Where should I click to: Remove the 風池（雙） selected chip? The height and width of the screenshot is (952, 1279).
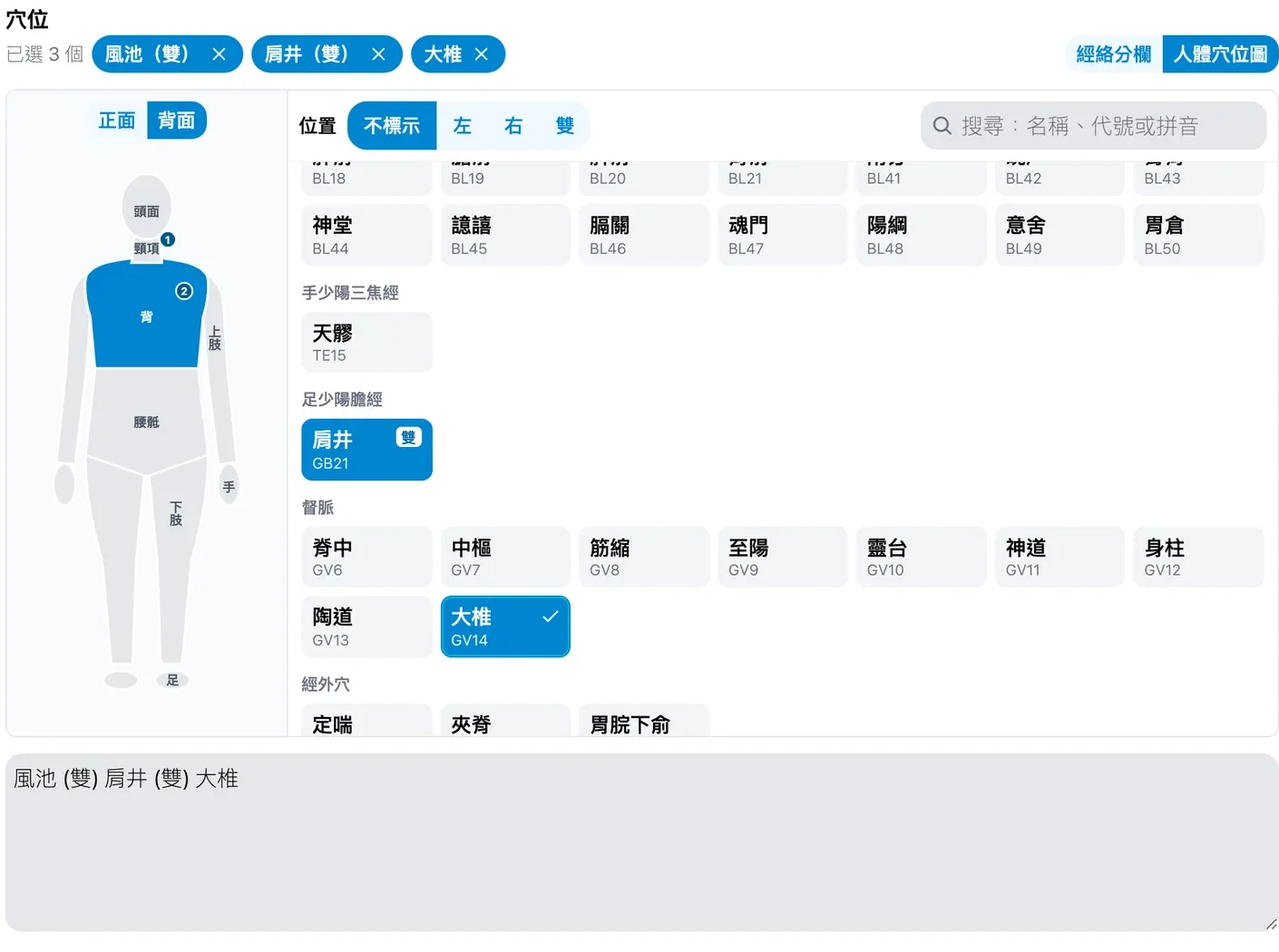219,54
